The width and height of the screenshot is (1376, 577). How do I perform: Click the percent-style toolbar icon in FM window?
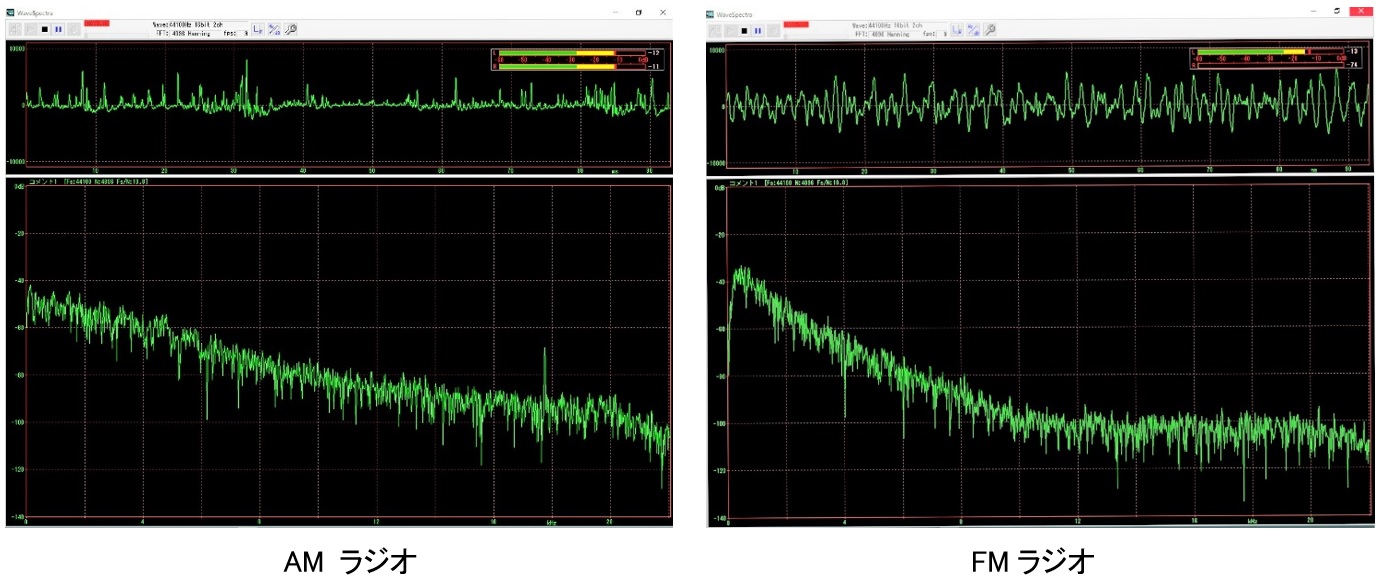pyautogui.click(x=973, y=30)
